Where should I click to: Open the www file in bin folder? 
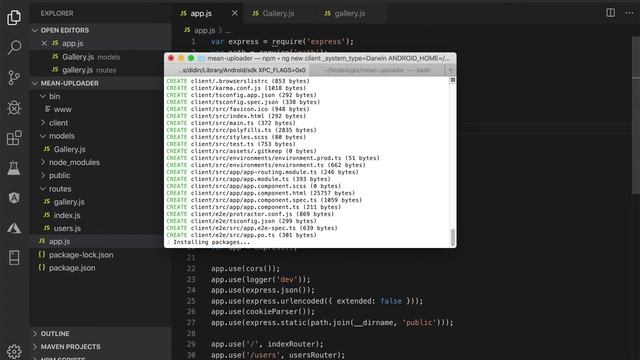coord(62,109)
